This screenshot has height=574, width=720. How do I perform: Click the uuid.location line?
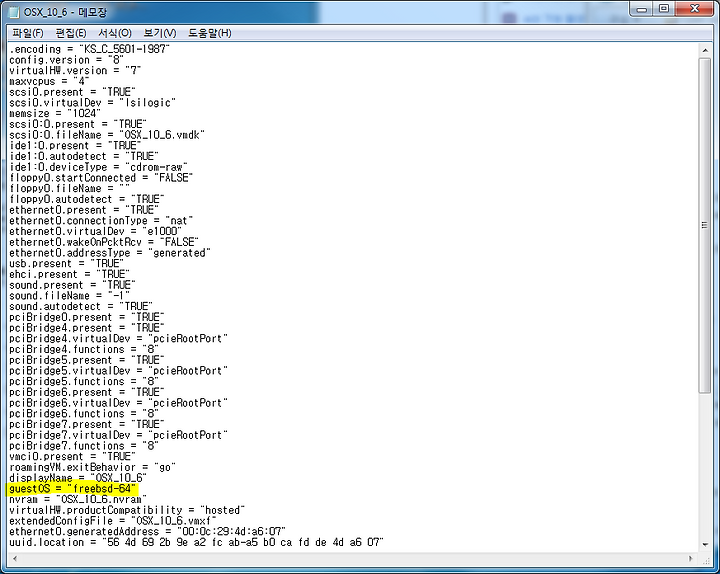pyautogui.click(x=196, y=542)
